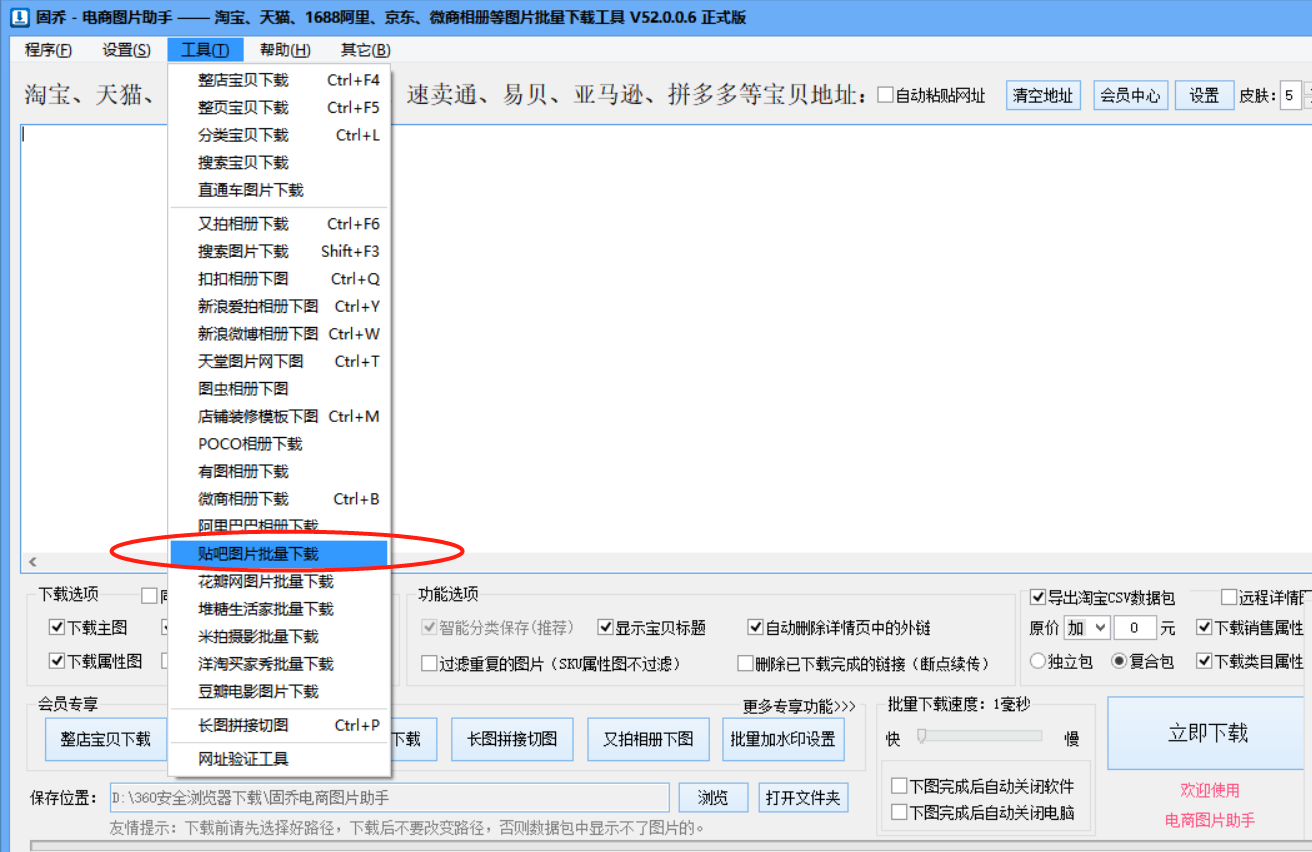Enable 下图完成后自动关闭软件 checkbox

pyautogui.click(x=899, y=786)
